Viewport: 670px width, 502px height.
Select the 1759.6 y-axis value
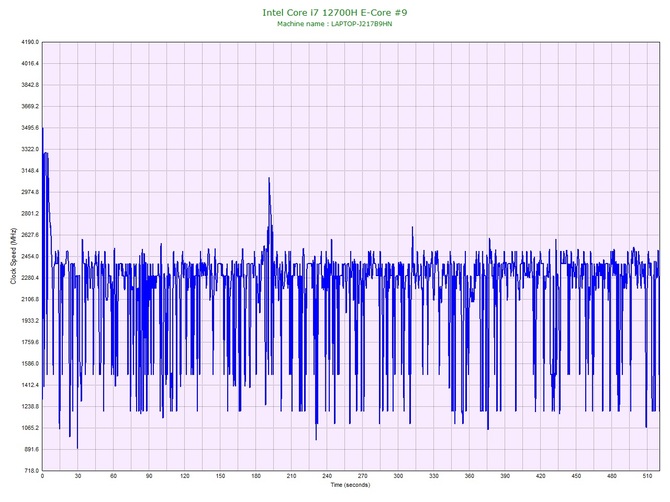30,342
